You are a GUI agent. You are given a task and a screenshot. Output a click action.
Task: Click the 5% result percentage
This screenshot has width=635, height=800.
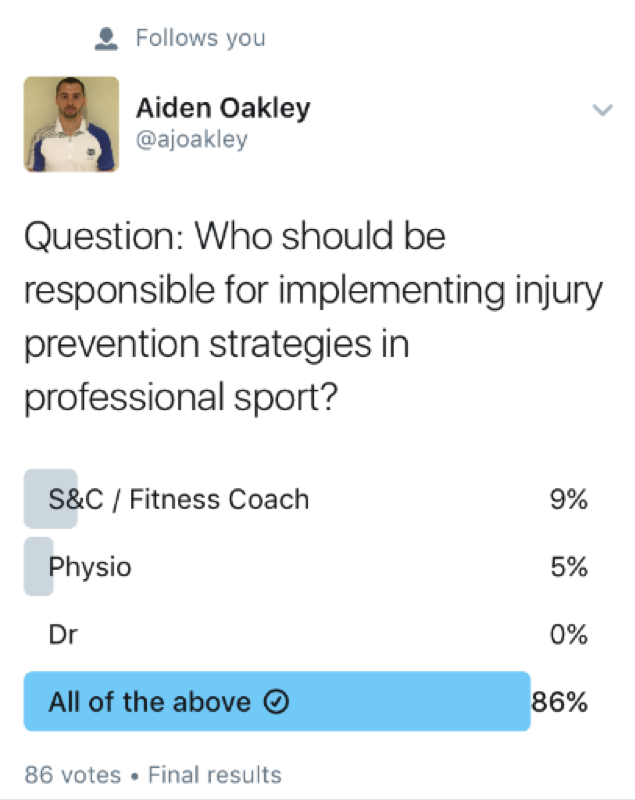click(569, 567)
